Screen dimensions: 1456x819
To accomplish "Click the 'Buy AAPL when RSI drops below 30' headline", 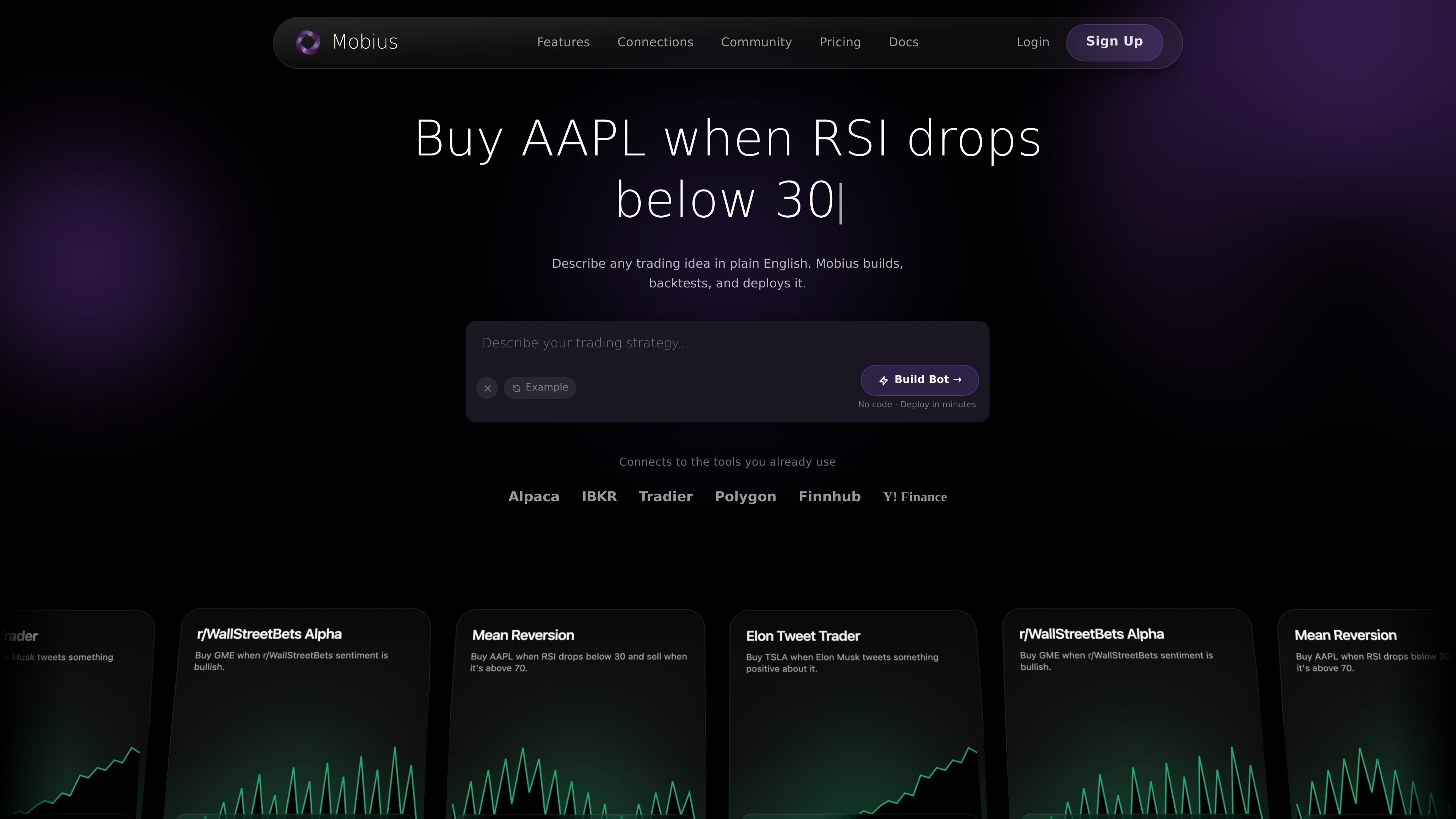I will point(728,169).
